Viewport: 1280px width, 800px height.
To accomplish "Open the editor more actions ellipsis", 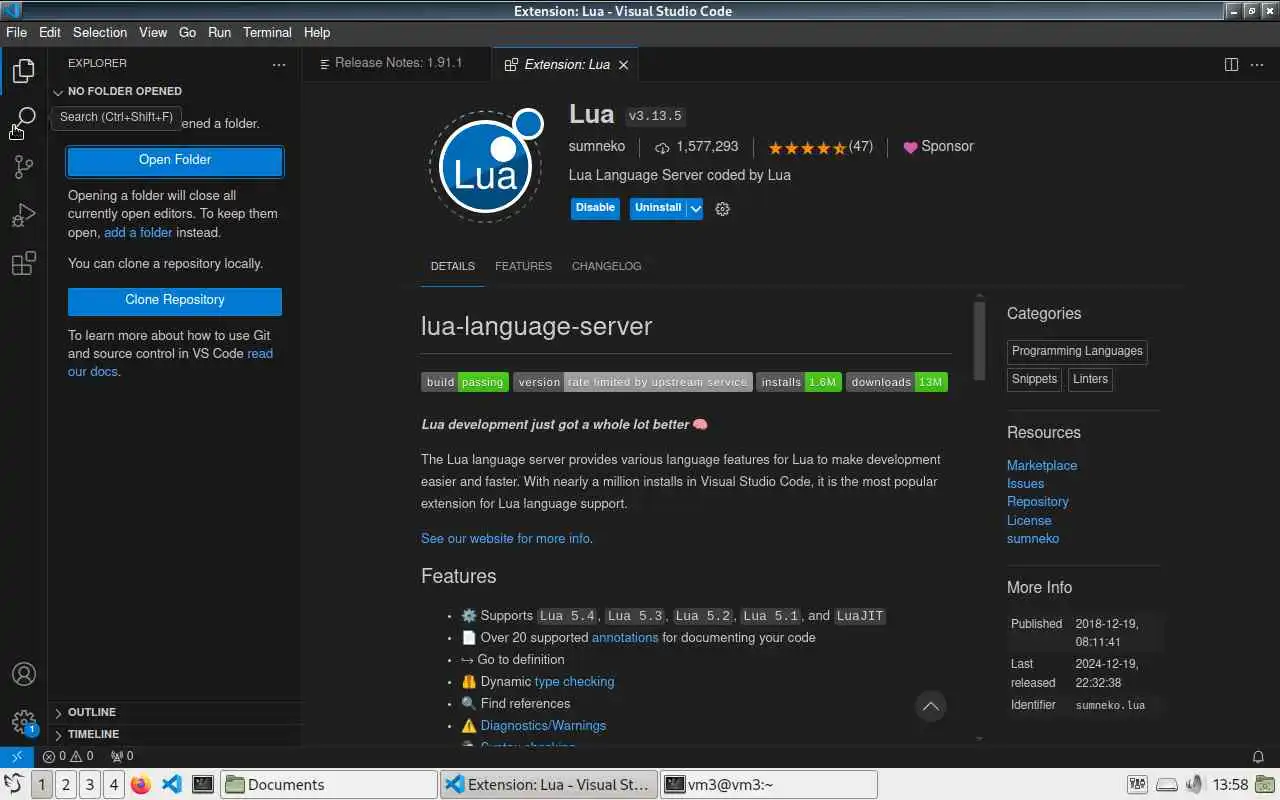I will (1257, 64).
